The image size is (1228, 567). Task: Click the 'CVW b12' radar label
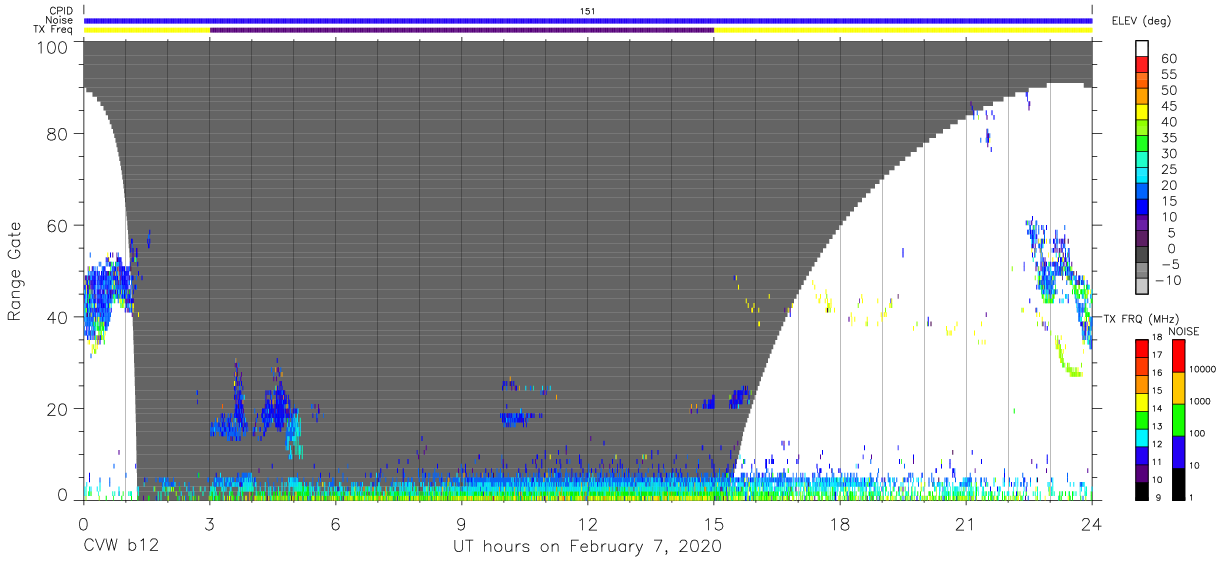[x=120, y=546]
